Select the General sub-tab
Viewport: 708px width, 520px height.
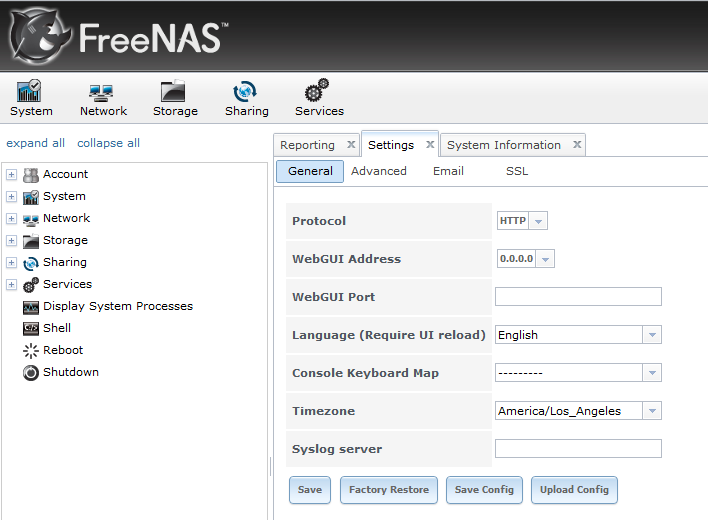(310, 171)
